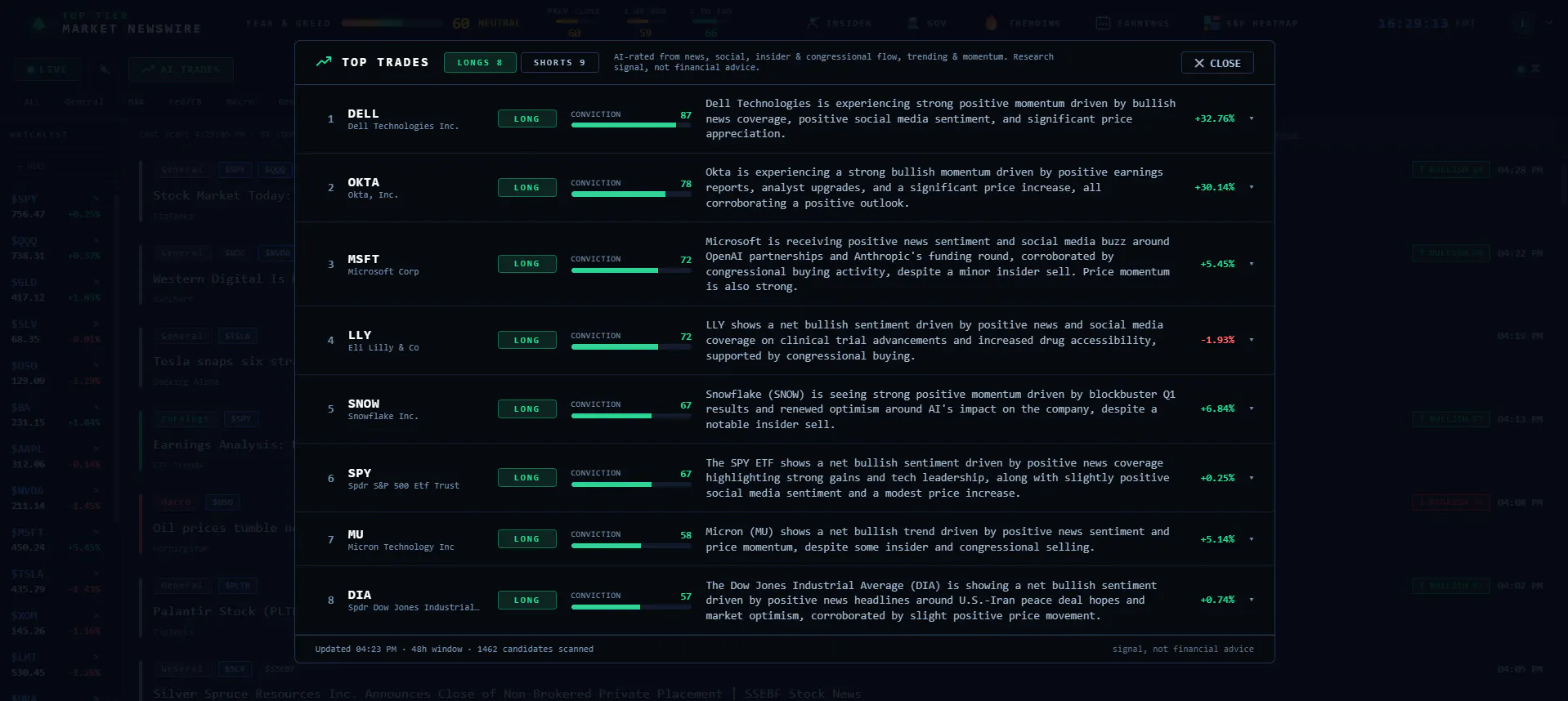Remove $TSLA from the watchlist
This screenshot has width=1568, height=701.
pos(96,574)
